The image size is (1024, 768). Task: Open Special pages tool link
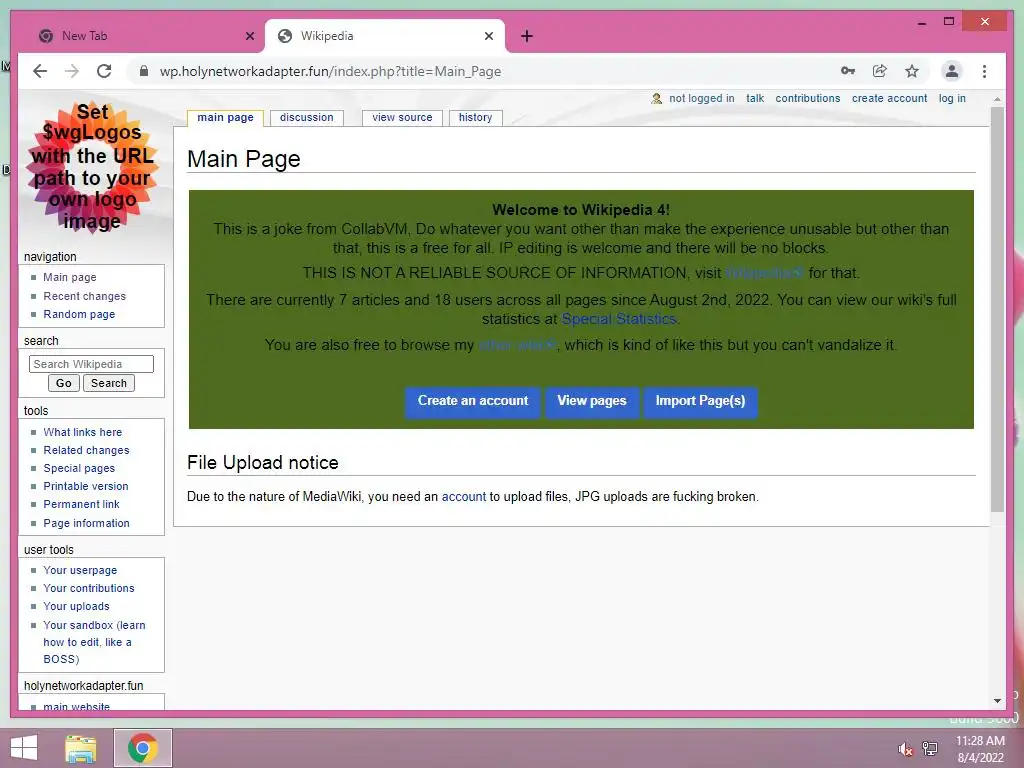79,468
